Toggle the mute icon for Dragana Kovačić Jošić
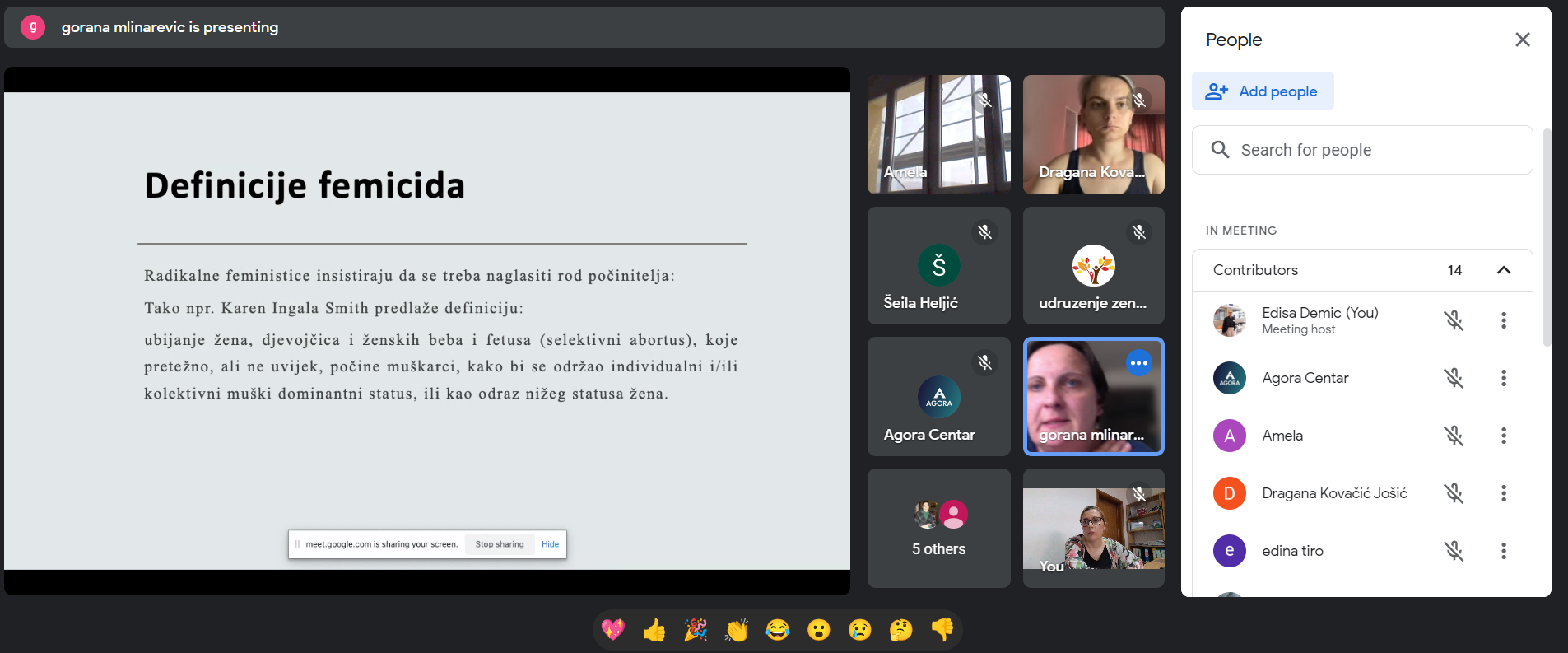 tap(1454, 493)
